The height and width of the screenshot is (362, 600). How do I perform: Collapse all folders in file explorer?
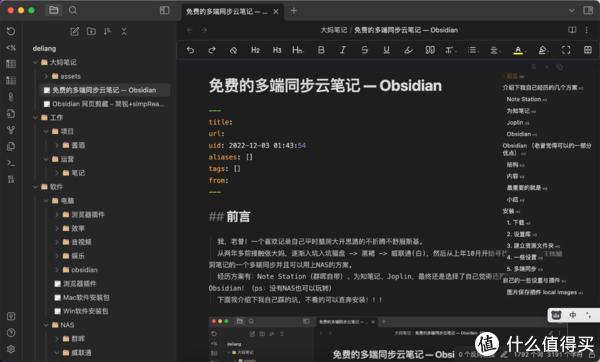coord(124,31)
